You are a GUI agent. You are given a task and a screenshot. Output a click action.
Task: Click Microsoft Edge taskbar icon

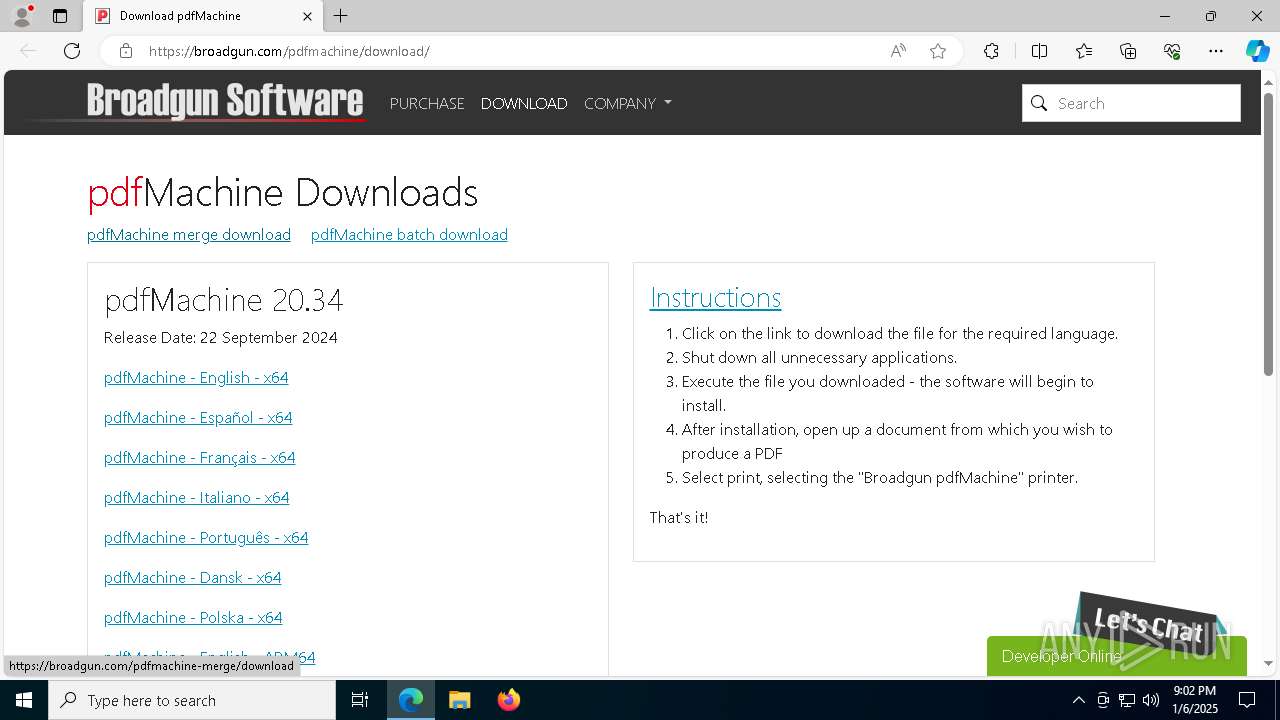(411, 700)
